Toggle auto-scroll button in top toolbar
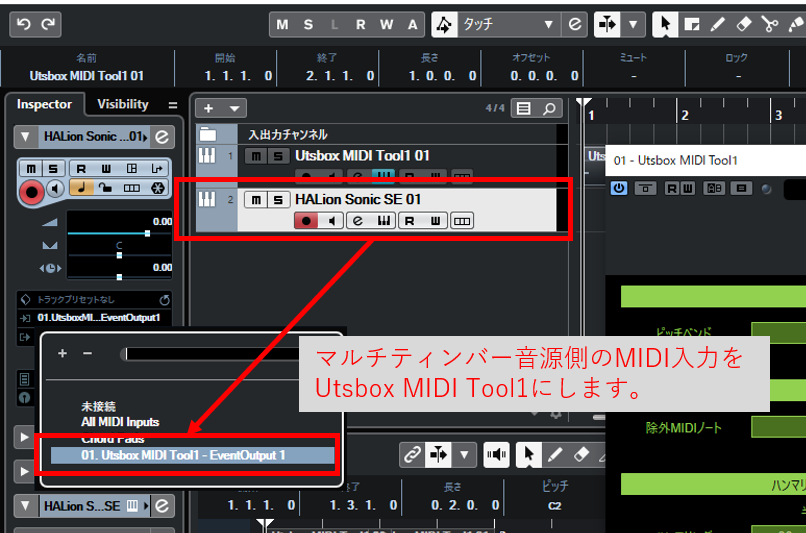 click(607, 24)
